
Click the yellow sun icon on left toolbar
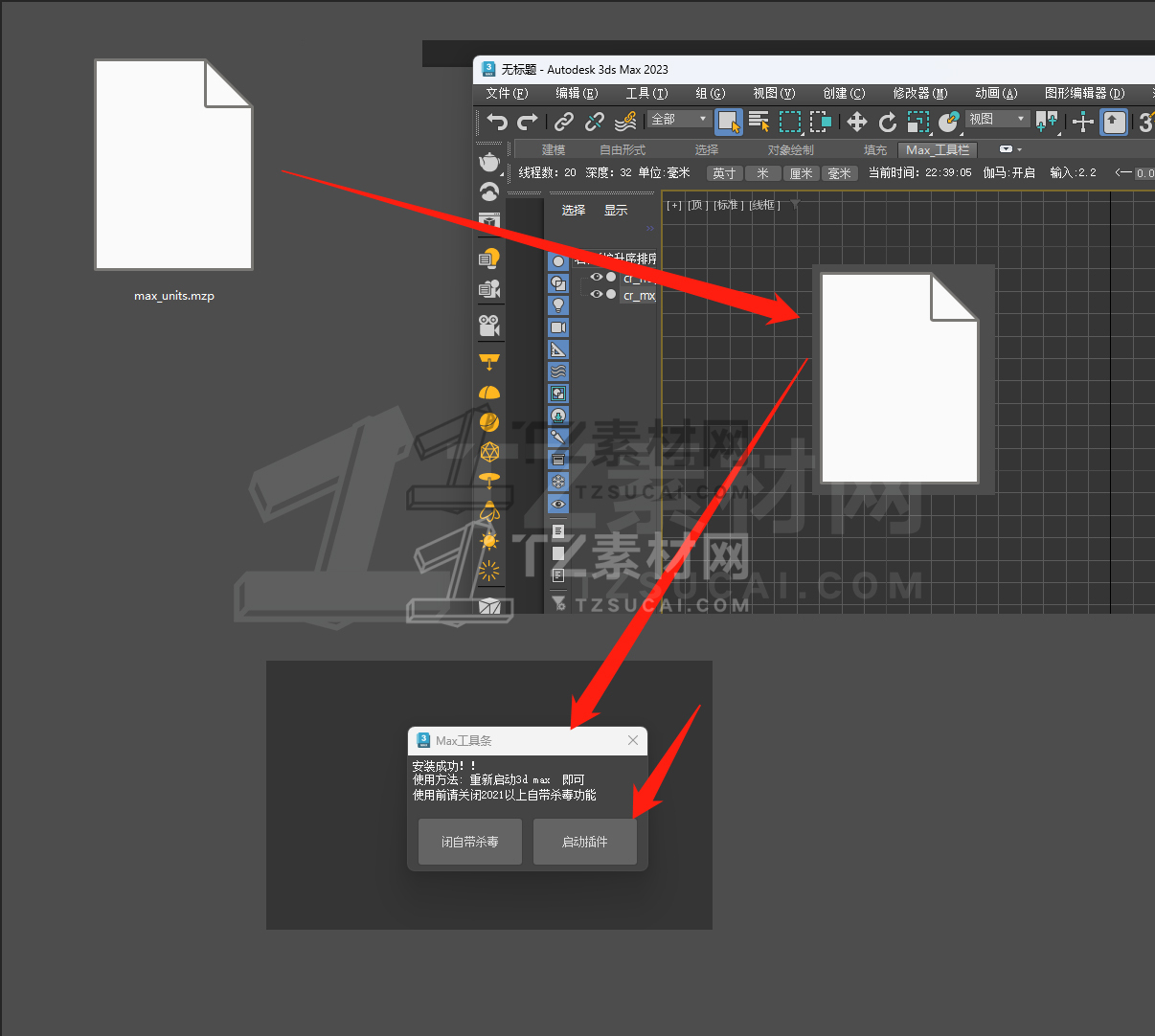pyautogui.click(x=489, y=541)
